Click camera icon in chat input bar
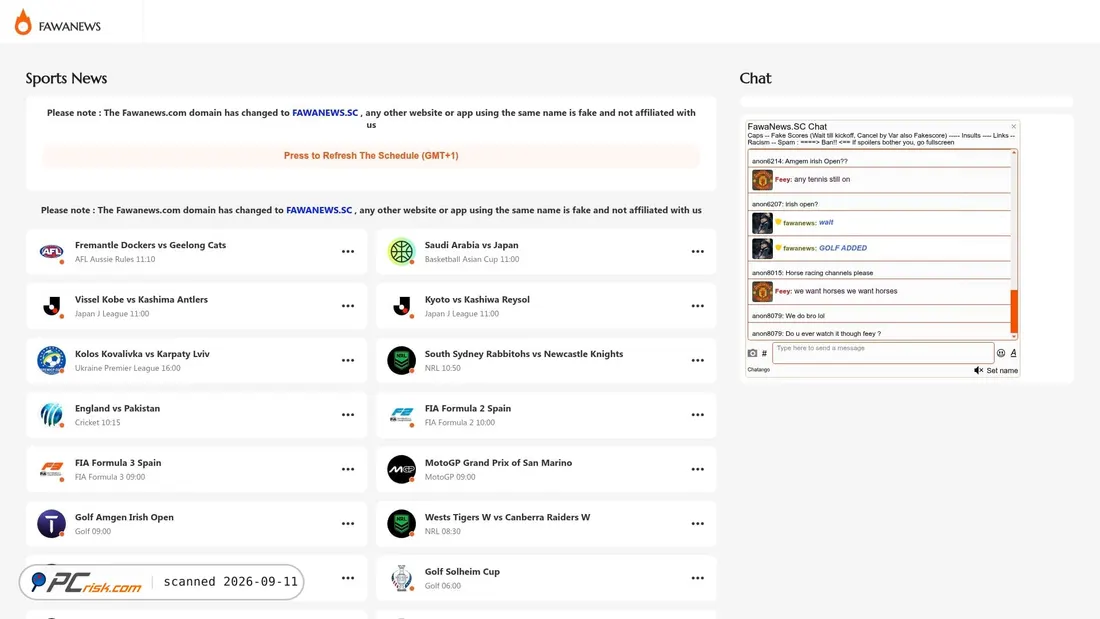The height and width of the screenshot is (619, 1100). [752, 353]
